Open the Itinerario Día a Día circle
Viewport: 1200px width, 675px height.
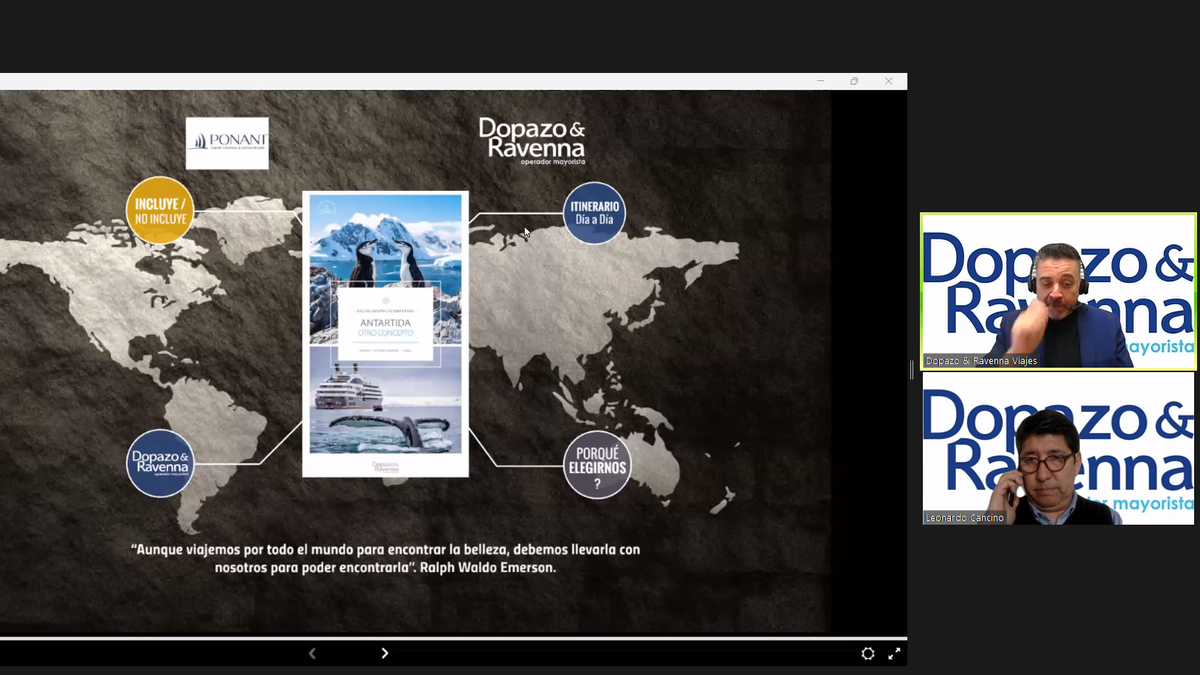coord(595,213)
